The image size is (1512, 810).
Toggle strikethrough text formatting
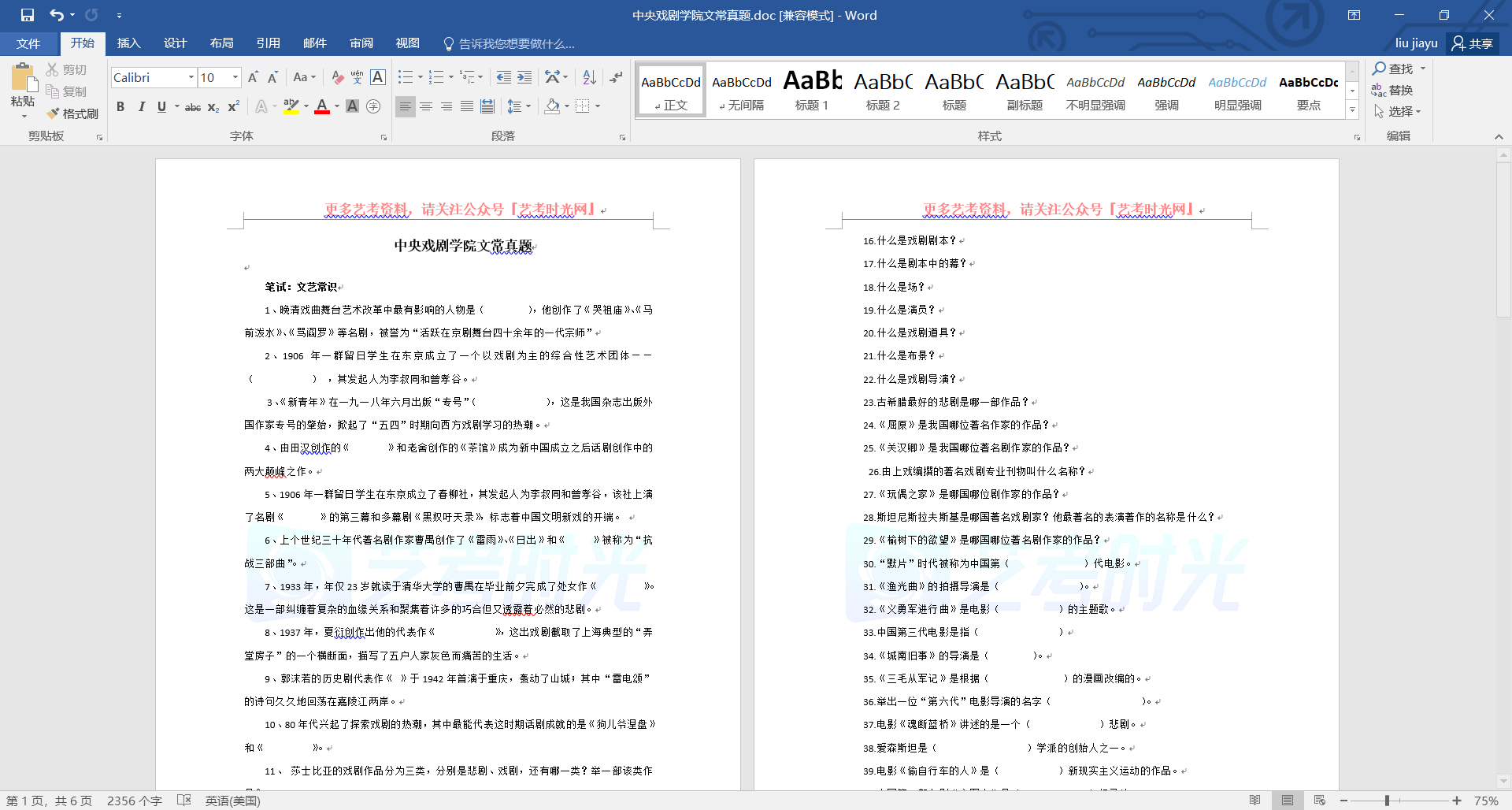point(192,106)
